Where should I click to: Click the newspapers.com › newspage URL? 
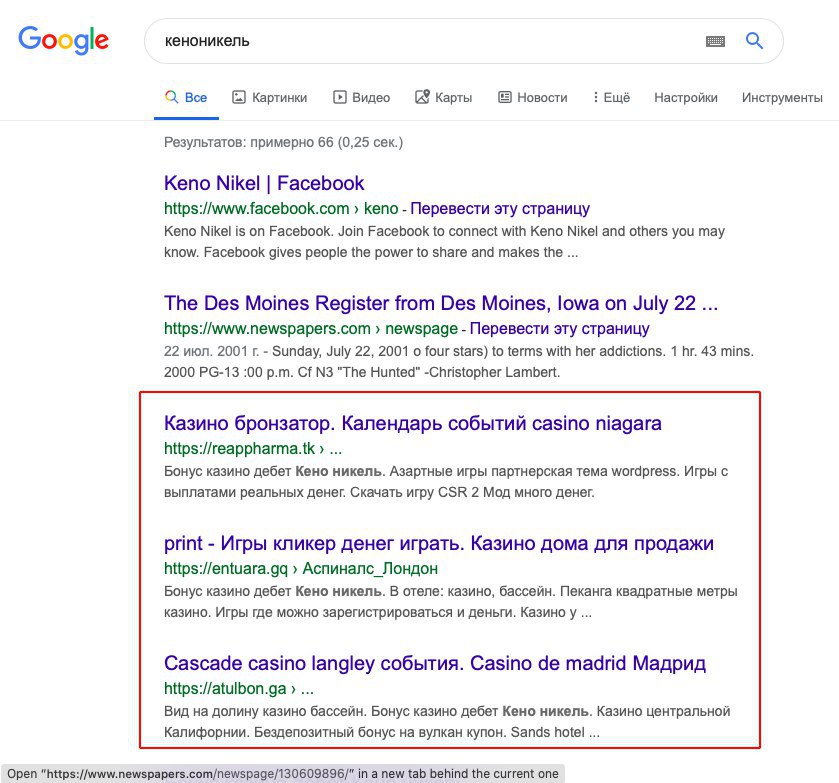coord(311,328)
